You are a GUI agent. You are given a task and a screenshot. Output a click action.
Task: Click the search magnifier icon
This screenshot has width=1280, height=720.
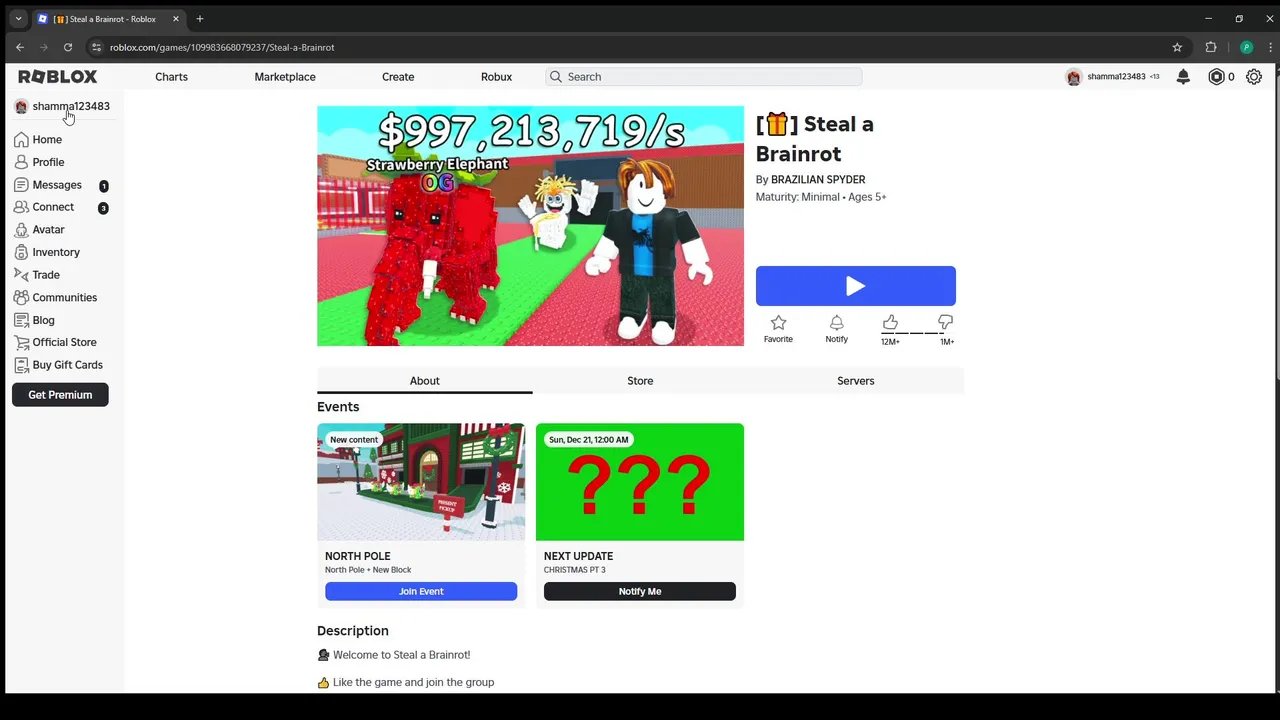[556, 77]
